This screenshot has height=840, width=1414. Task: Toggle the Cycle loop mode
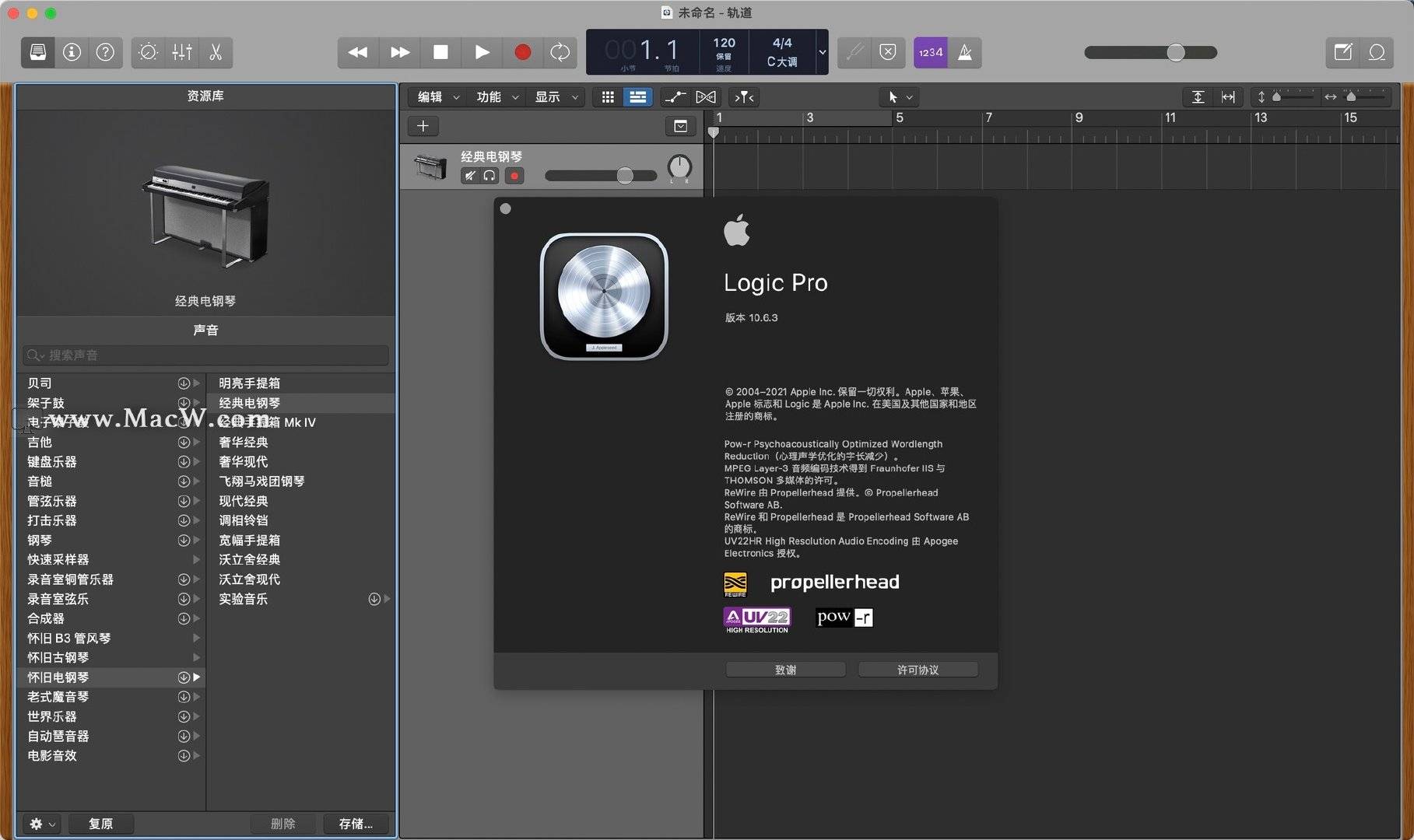(x=560, y=52)
